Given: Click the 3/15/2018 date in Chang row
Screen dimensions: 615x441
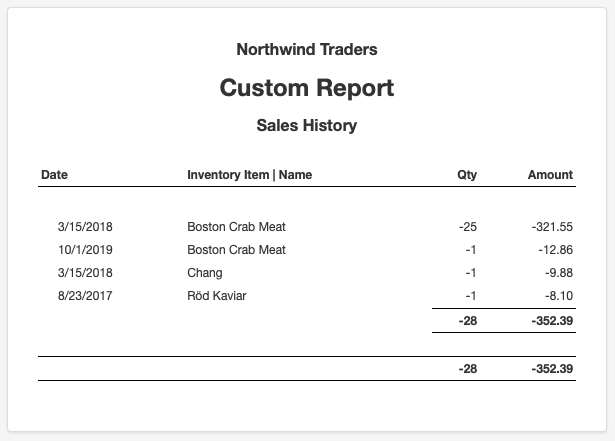Looking at the screenshot, I should point(85,273).
